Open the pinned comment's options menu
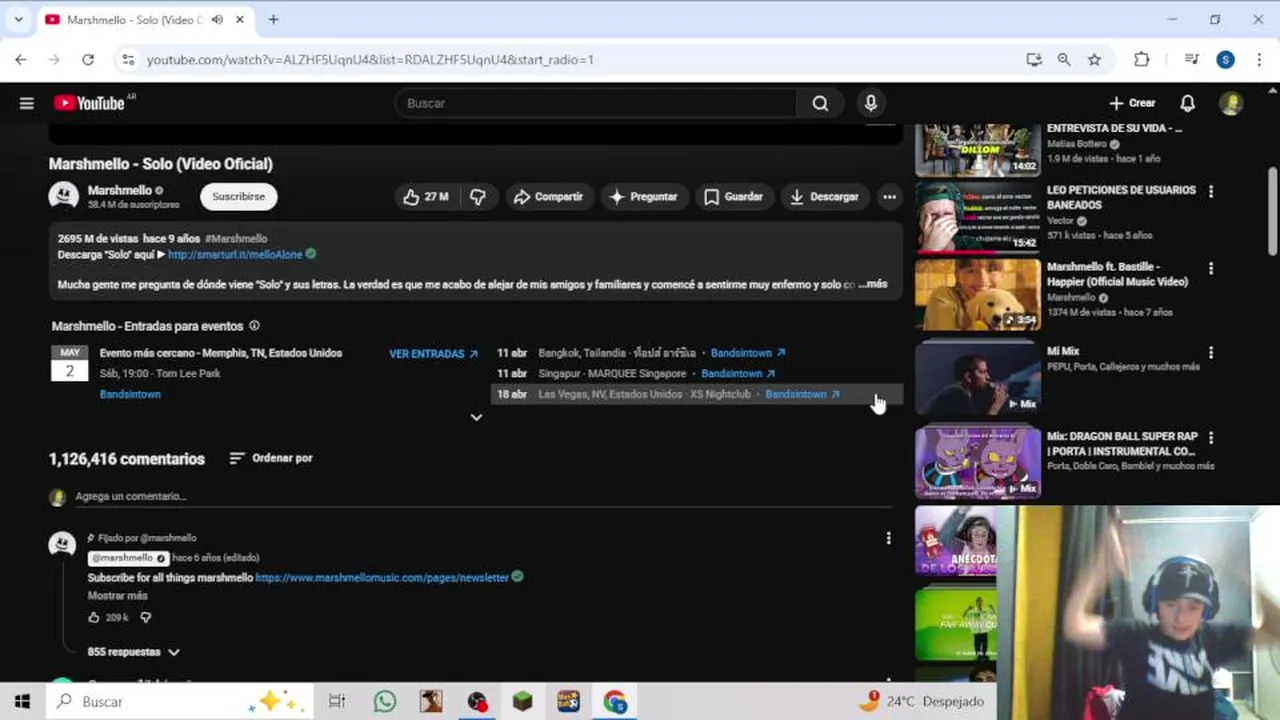The width and height of the screenshot is (1280, 720). (888, 538)
